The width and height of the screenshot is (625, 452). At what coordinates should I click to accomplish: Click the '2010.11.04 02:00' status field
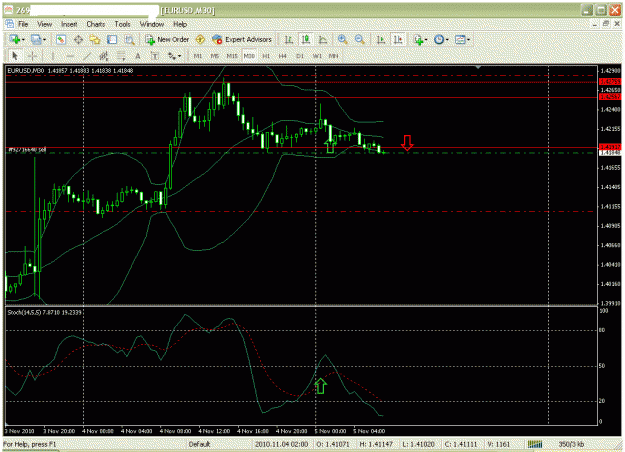[281, 444]
